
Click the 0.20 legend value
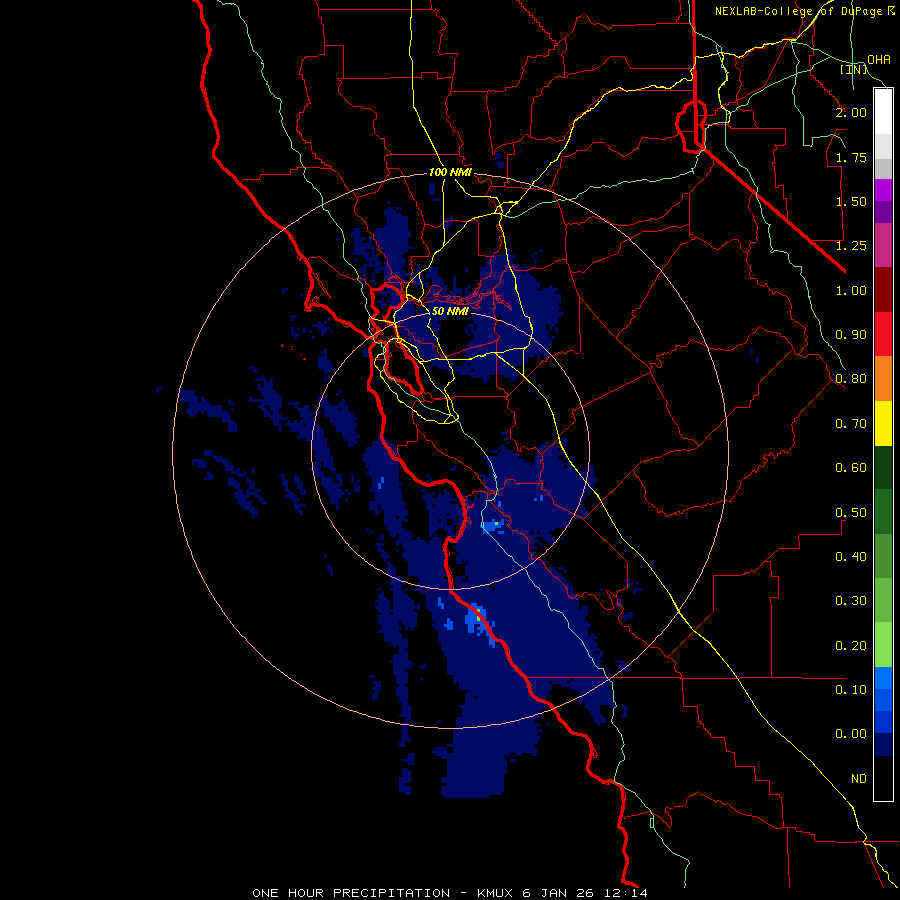pos(851,646)
